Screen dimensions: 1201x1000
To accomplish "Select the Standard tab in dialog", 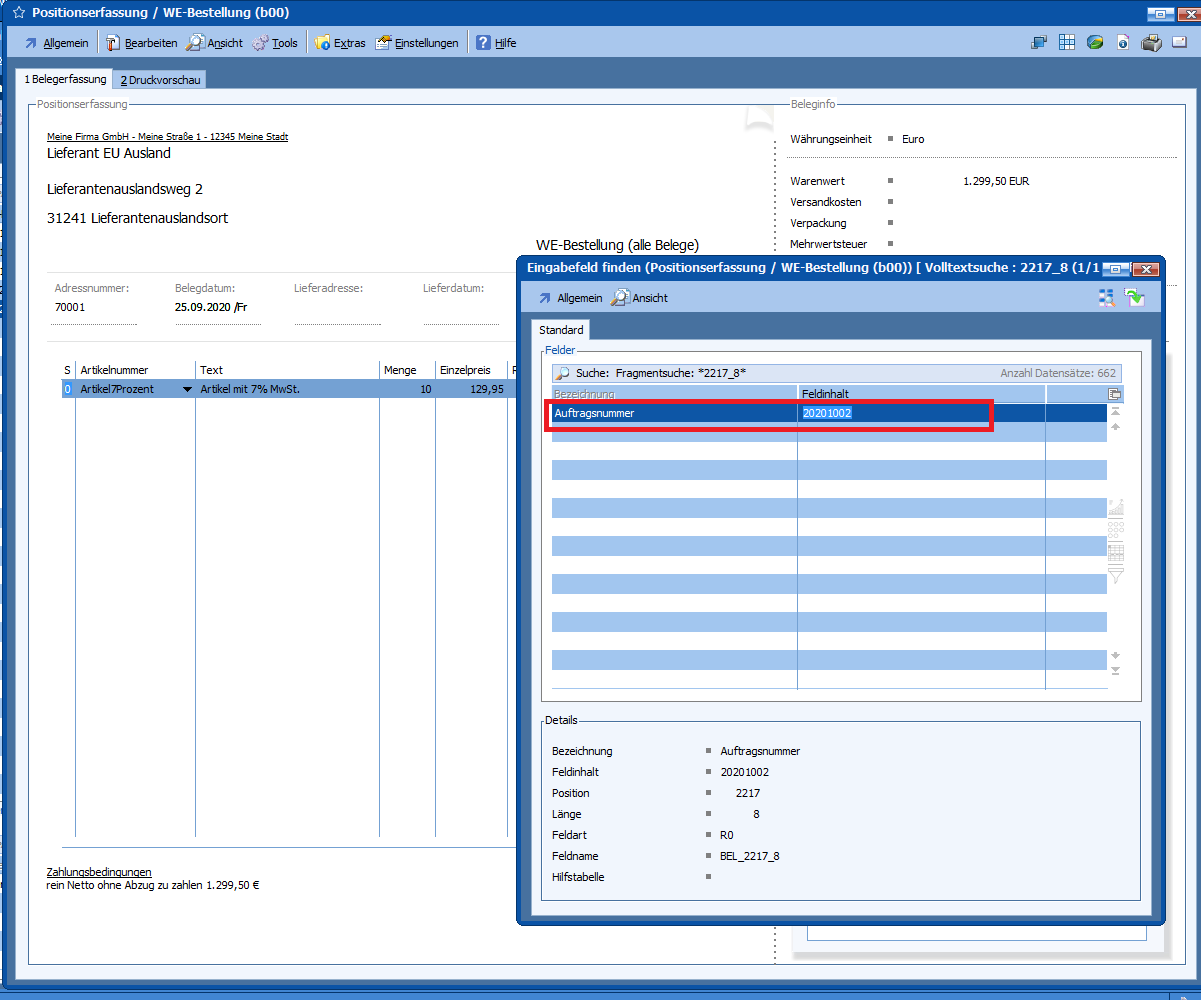I will pos(561,330).
